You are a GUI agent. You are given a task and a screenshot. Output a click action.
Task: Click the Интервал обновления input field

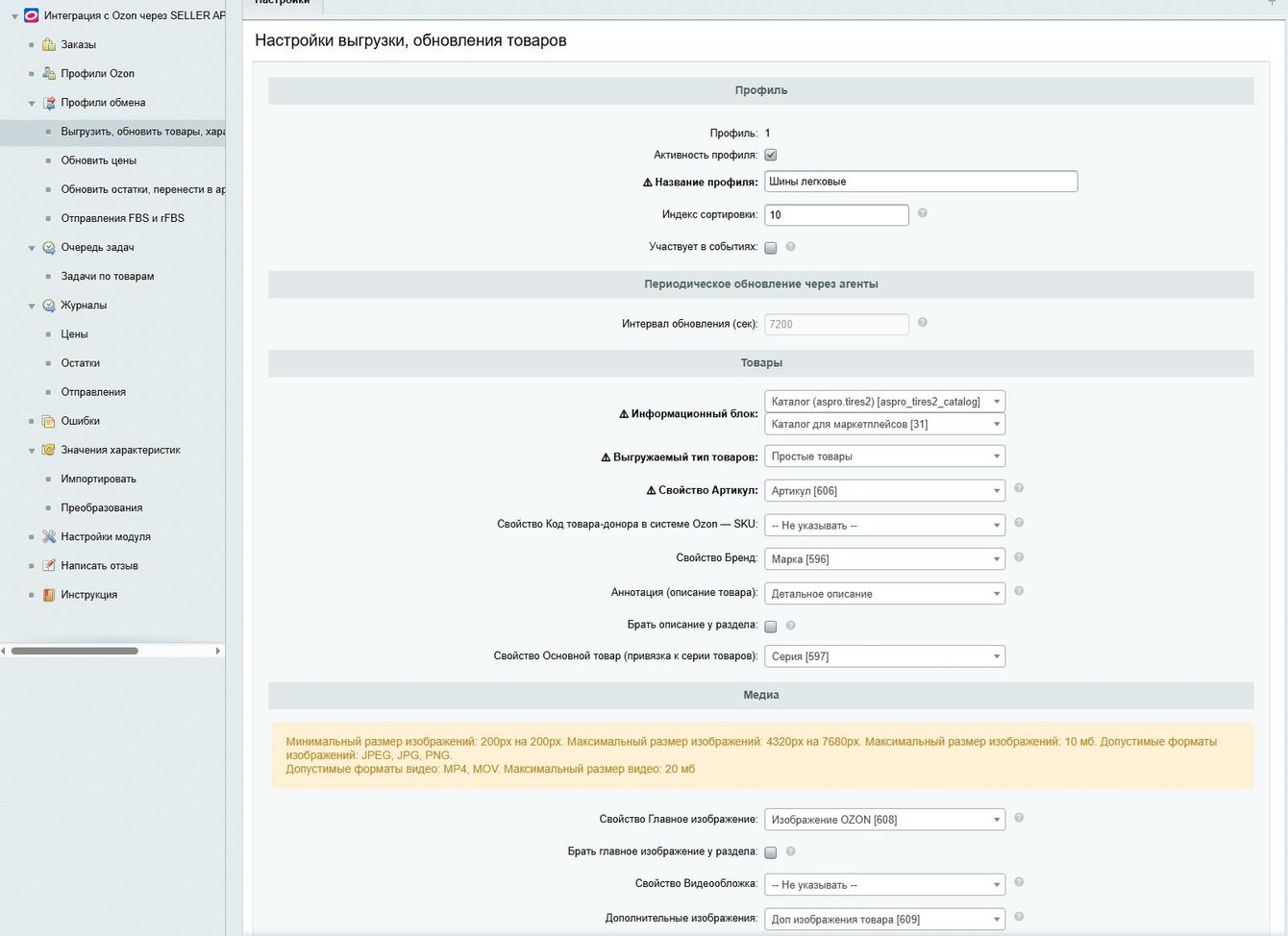point(837,324)
